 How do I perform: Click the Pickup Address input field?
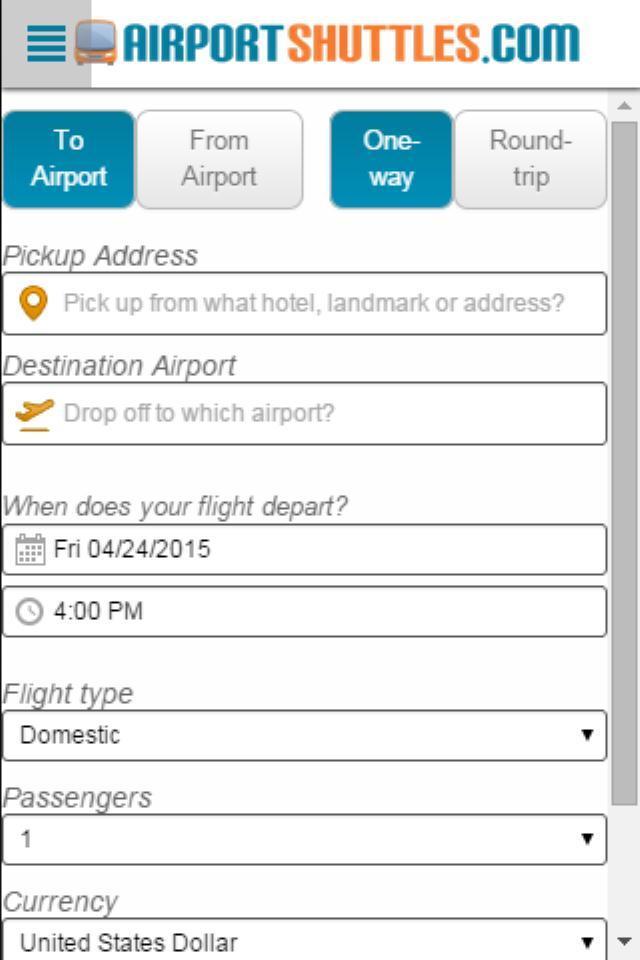[x=320, y=303]
